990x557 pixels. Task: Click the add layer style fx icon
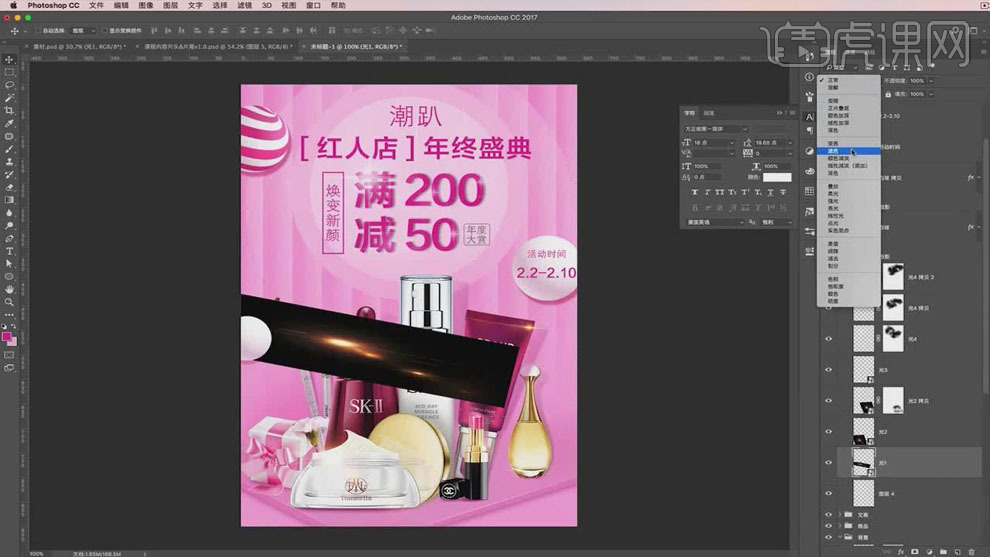tap(901, 552)
